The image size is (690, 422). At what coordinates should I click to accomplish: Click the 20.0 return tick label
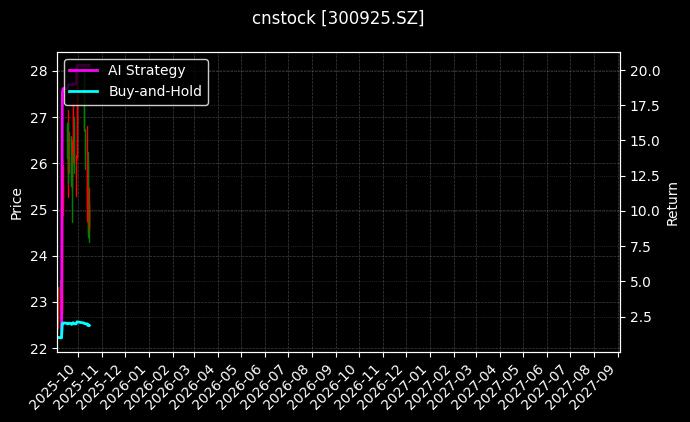[643, 71]
